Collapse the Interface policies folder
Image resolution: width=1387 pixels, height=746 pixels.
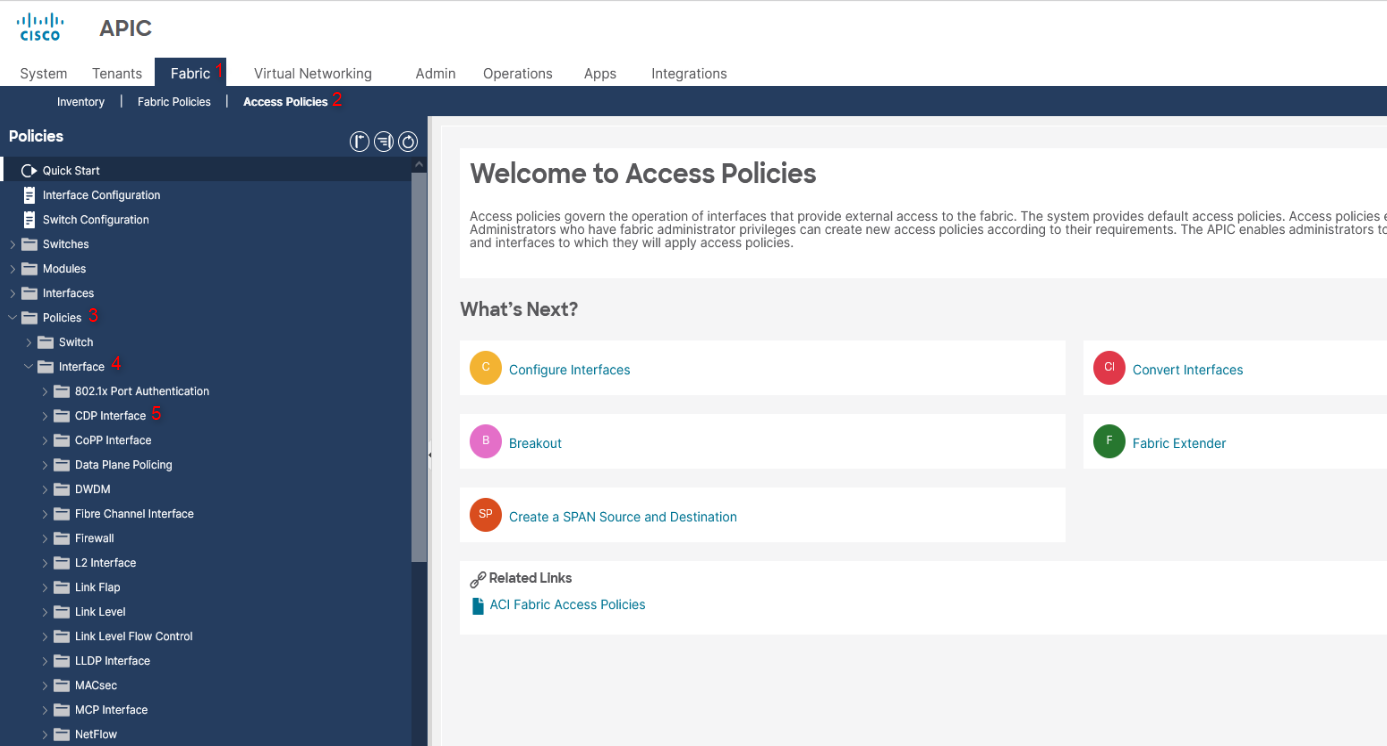click(x=26, y=366)
